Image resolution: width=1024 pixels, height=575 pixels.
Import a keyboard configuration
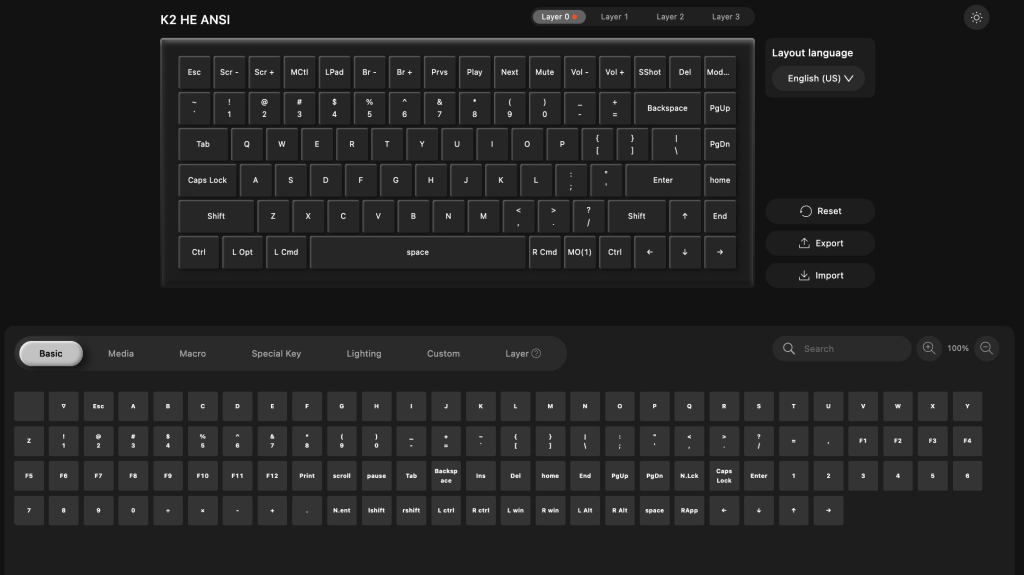pyautogui.click(x=820, y=275)
